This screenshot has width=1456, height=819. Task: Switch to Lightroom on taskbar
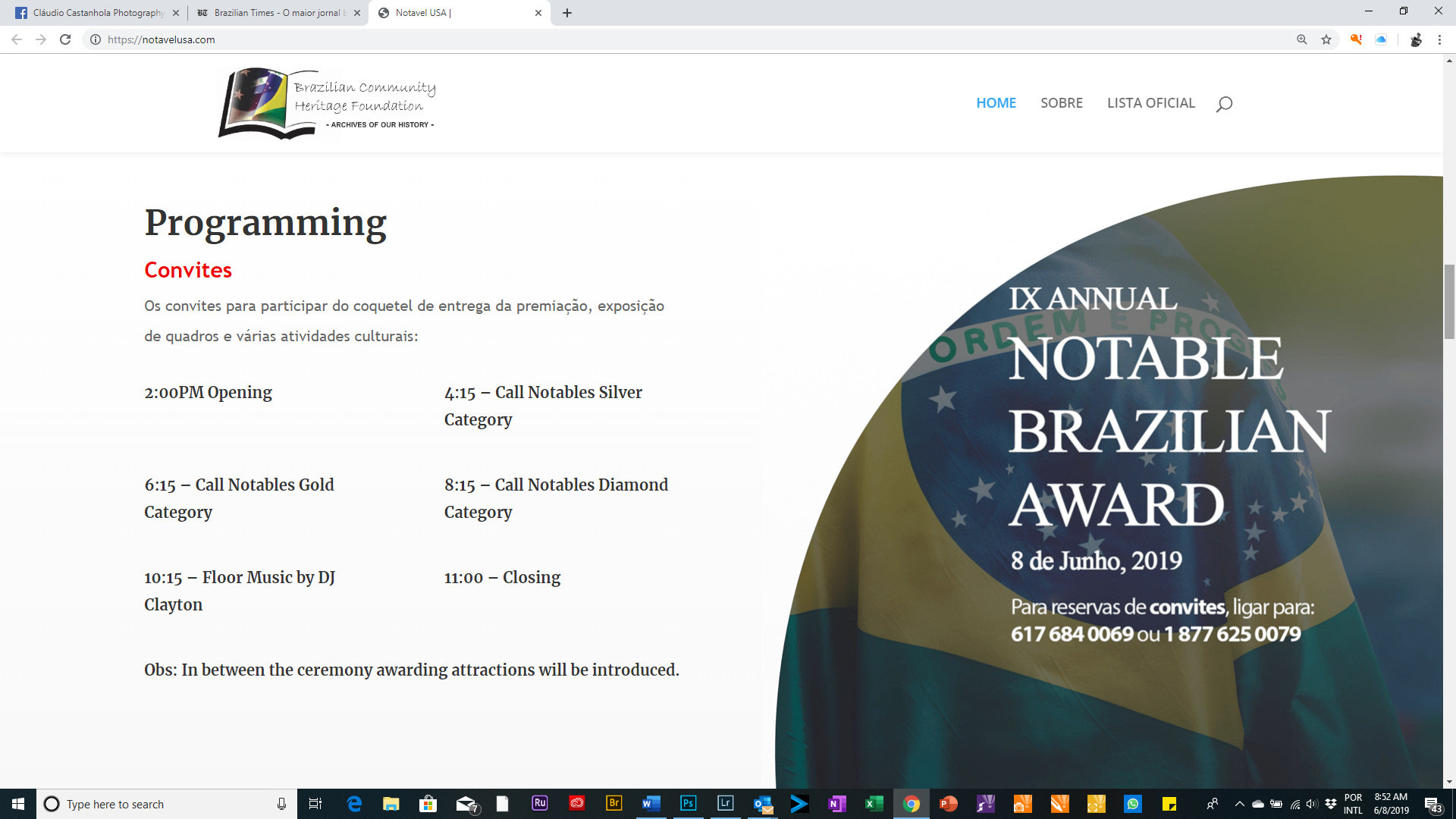pos(725,803)
